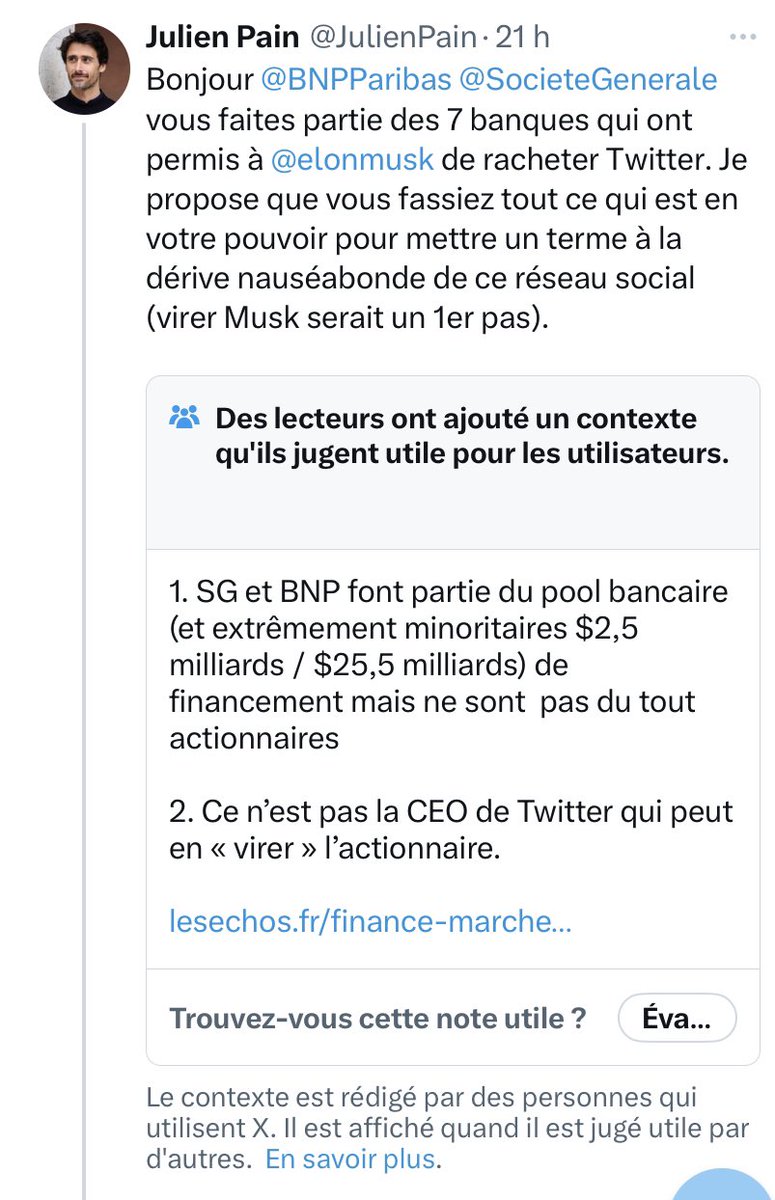
Task: Open the lesechos.fr source link
Action: tap(370, 920)
